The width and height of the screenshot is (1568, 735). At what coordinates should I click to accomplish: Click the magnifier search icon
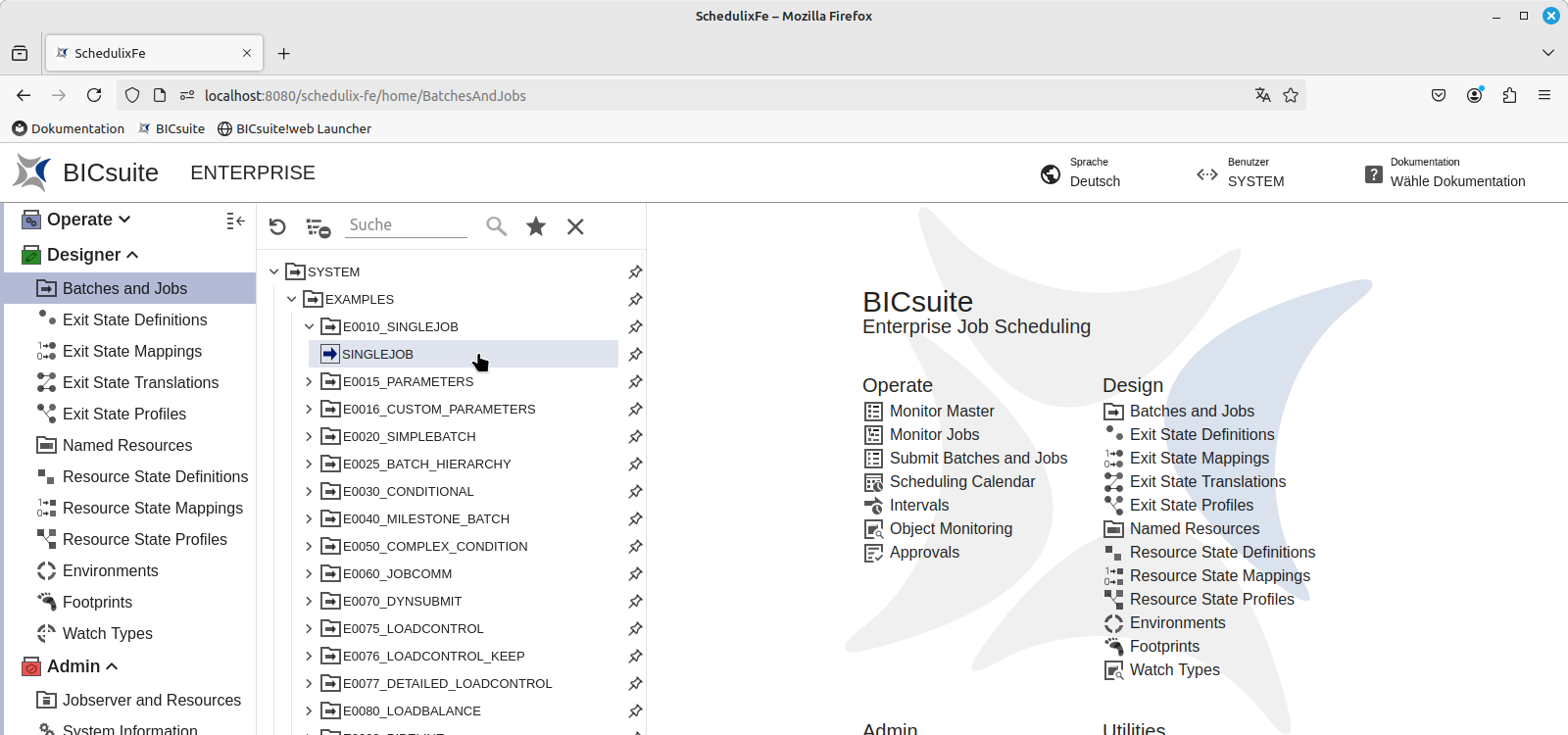[x=497, y=226]
